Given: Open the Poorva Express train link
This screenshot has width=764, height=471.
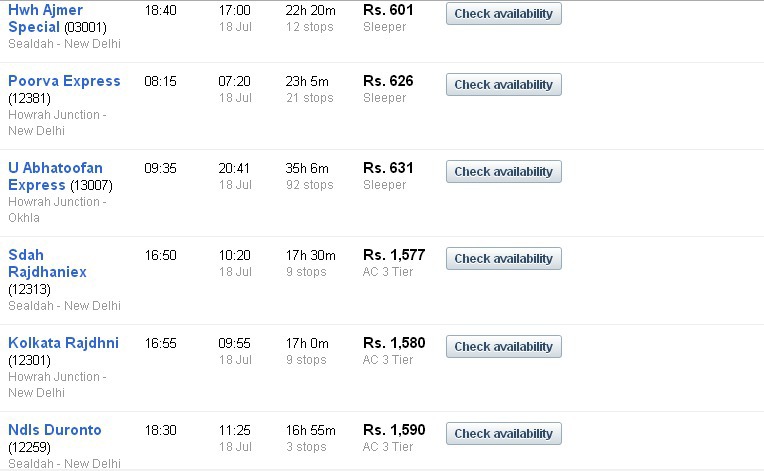Looking at the screenshot, I should [64, 81].
